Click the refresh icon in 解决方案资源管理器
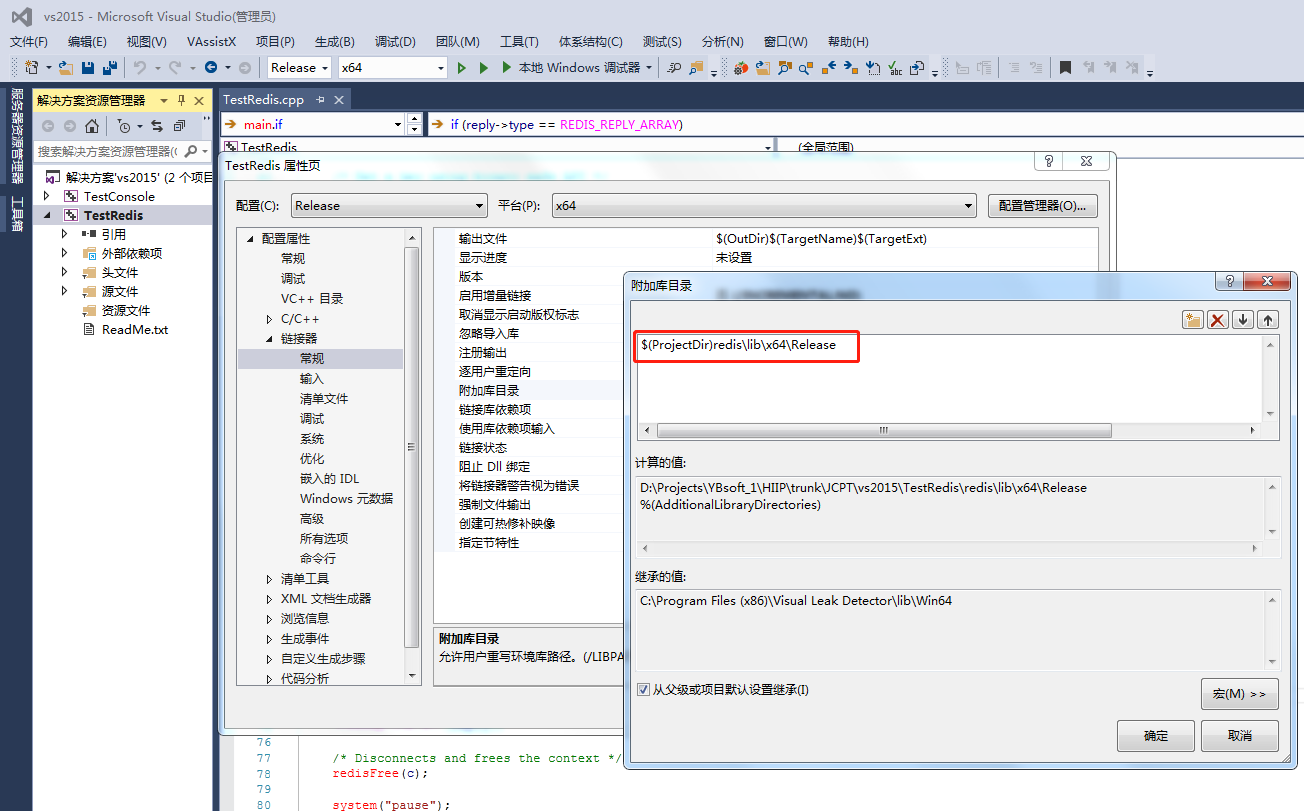The image size is (1304, 811). pyautogui.click(x=158, y=126)
